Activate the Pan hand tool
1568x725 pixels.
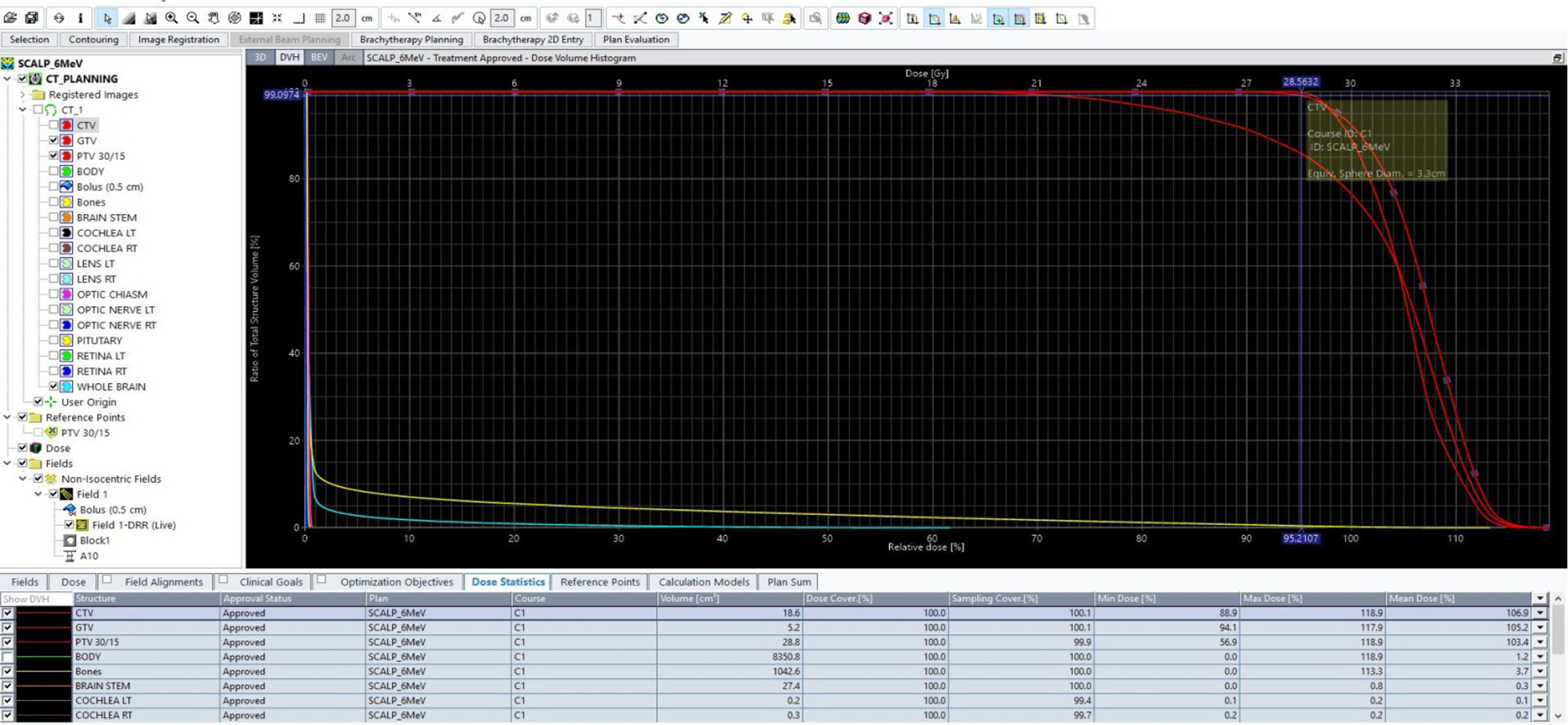[x=213, y=18]
